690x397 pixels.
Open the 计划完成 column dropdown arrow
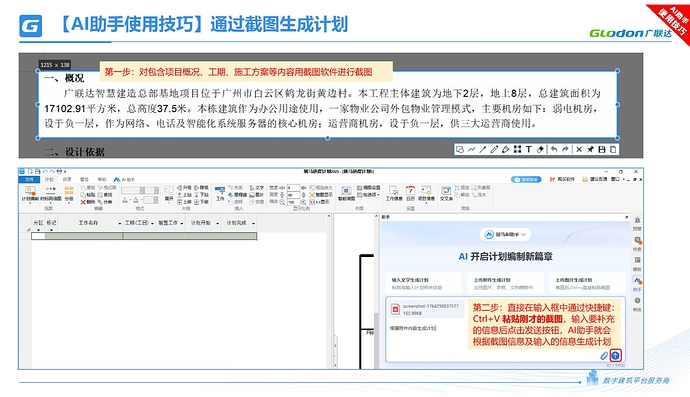[x=253, y=224]
